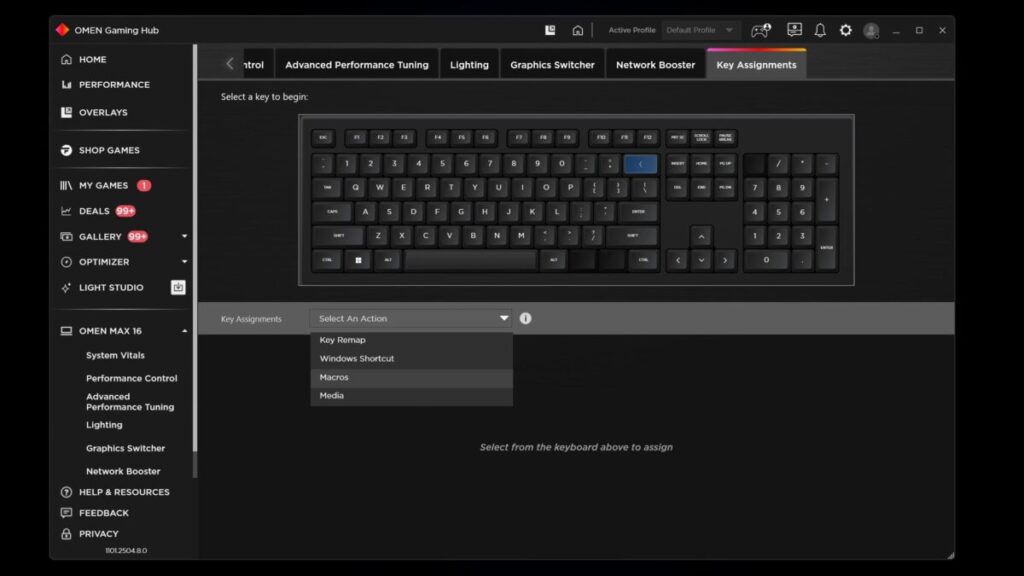This screenshot has height=576, width=1024.
Task: Open Graphics Switcher in sidebar
Action: [x=125, y=448]
